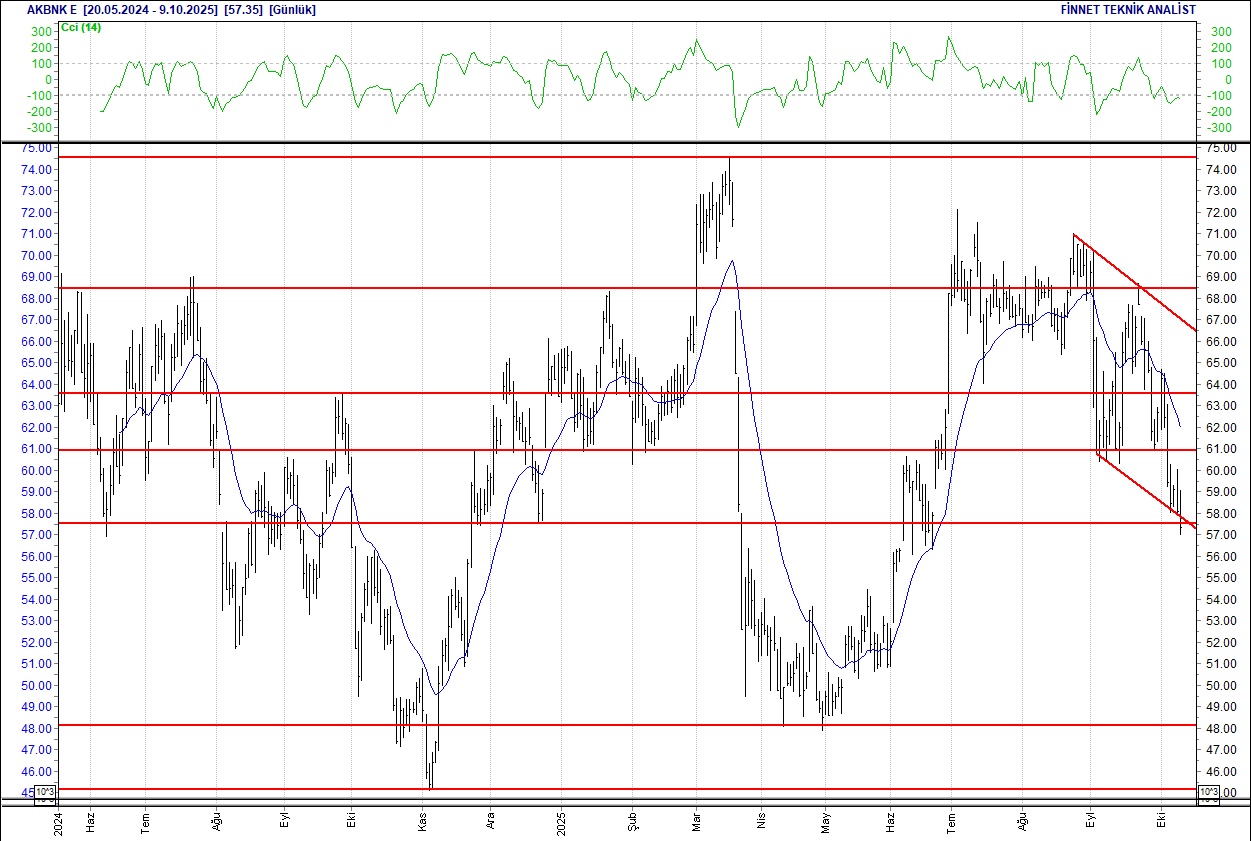The image size is (1251, 841).
Task: Click the FİNNET TEKNİK ANALİST label
Action: tap(1127, 9)
